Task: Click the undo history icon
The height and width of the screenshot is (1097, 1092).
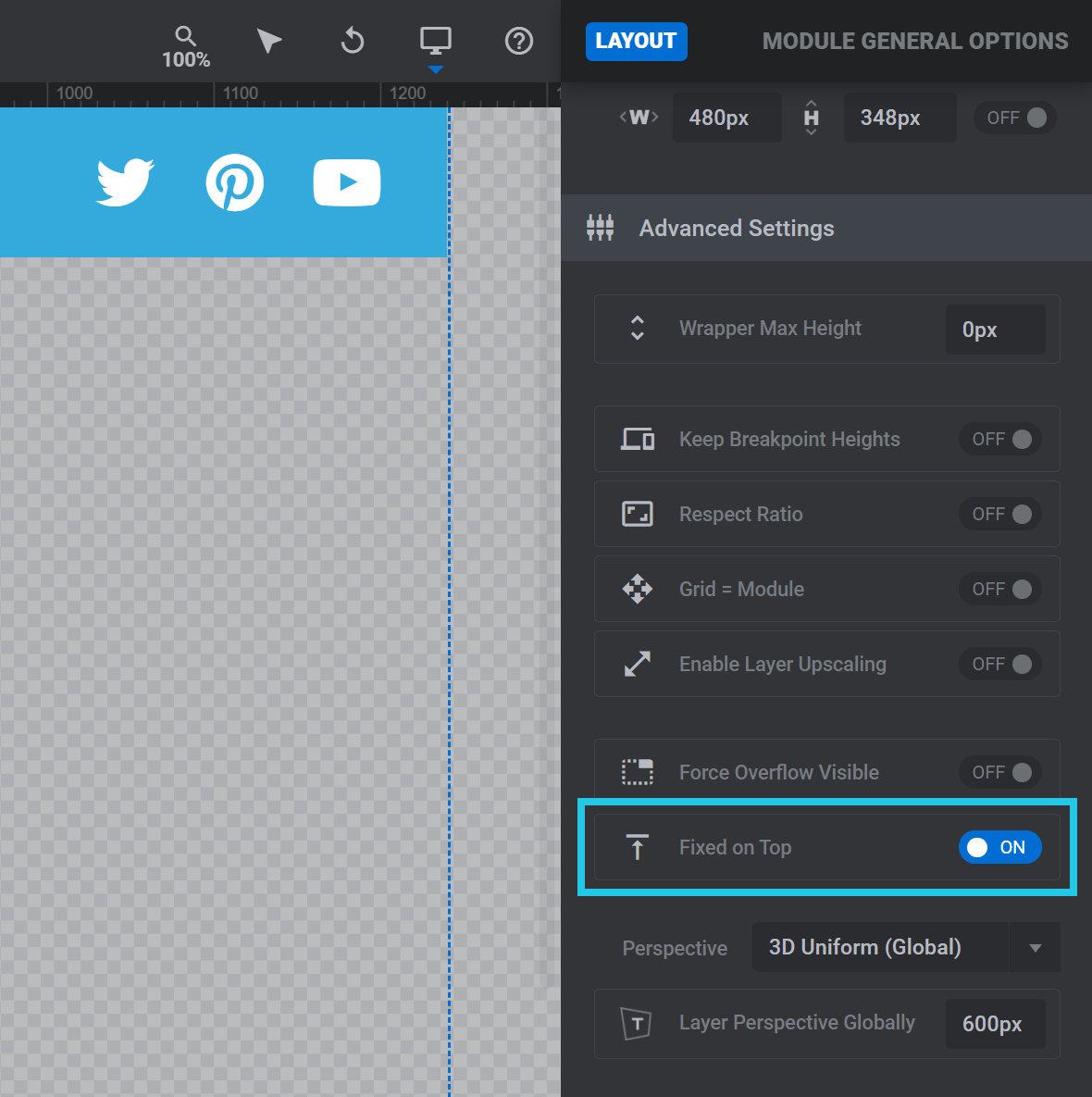Action: click(x=352, y=41)
